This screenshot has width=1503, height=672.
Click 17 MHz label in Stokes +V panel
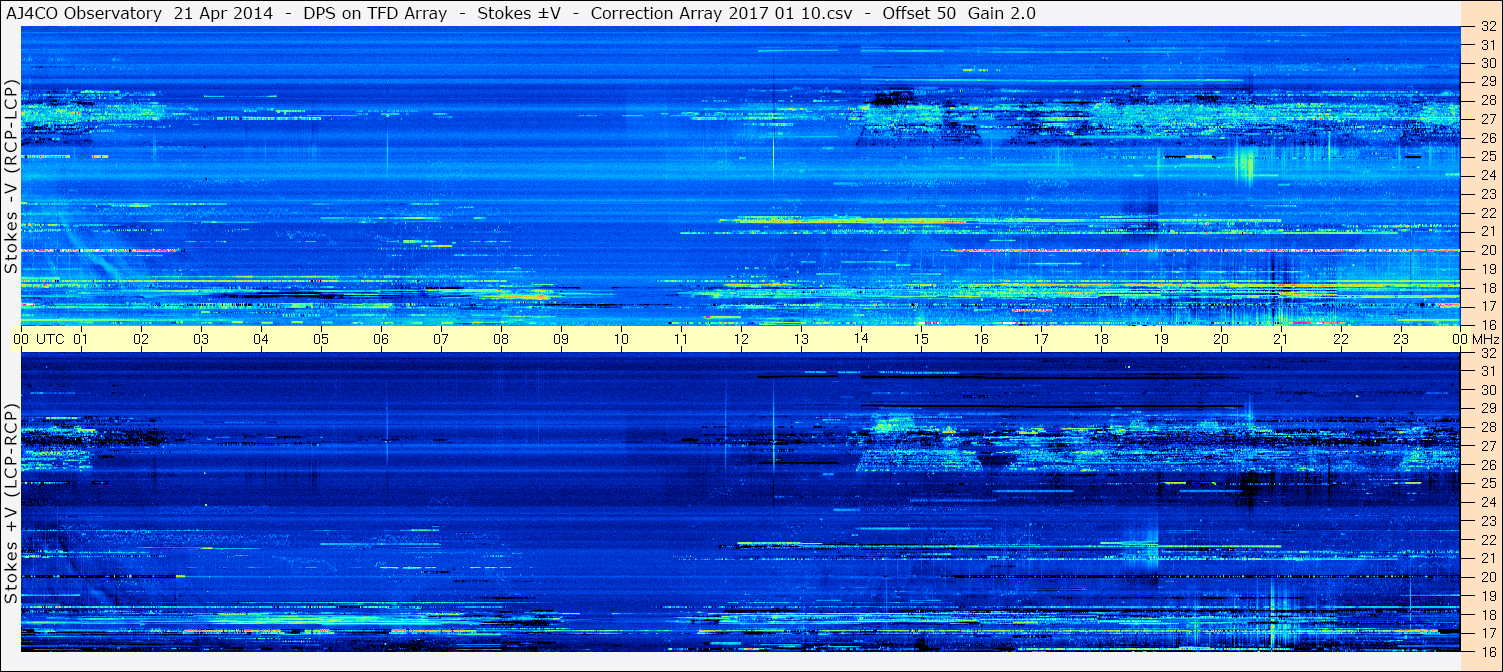[1487, 633]
